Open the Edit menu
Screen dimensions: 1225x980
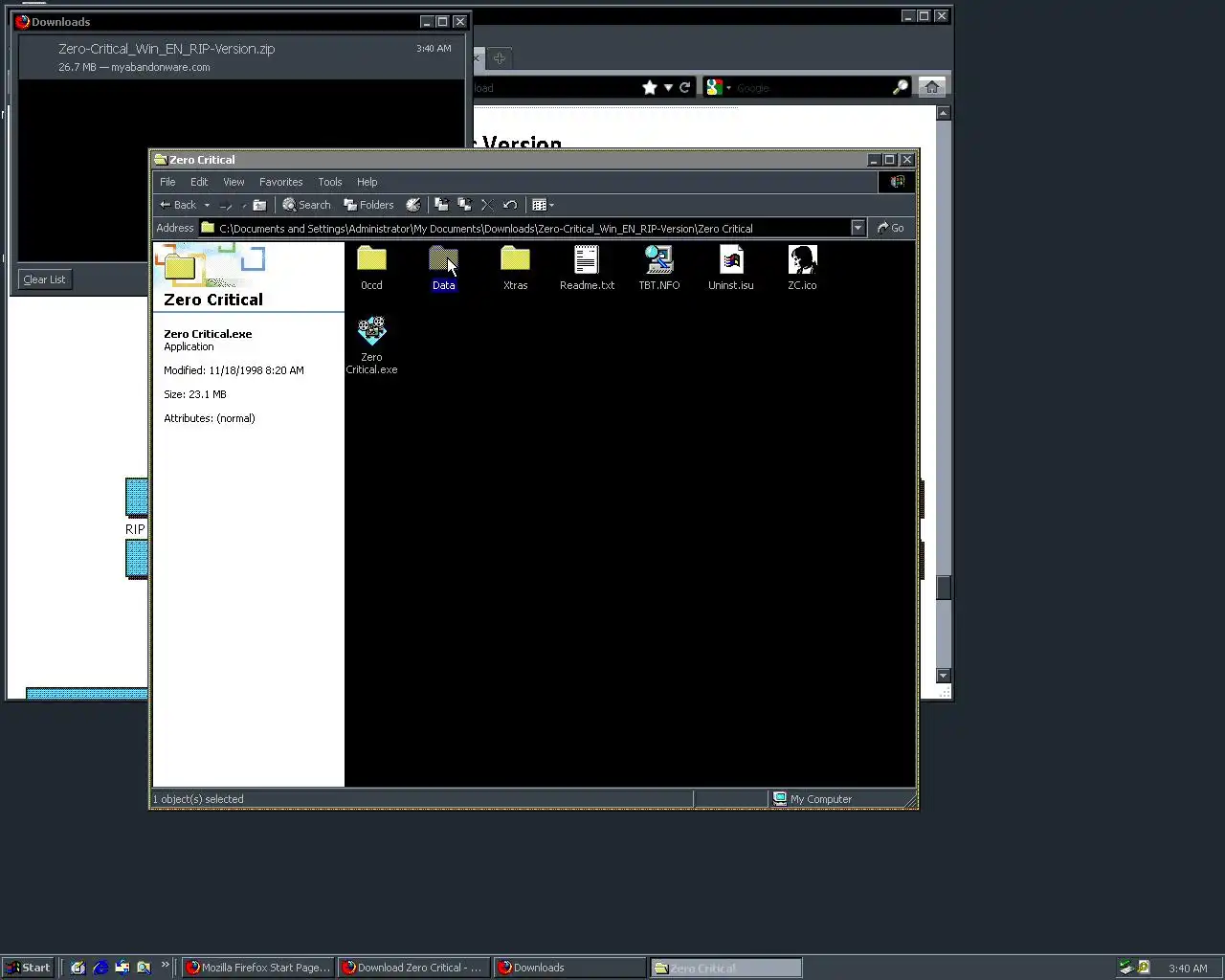pos(199,182)
